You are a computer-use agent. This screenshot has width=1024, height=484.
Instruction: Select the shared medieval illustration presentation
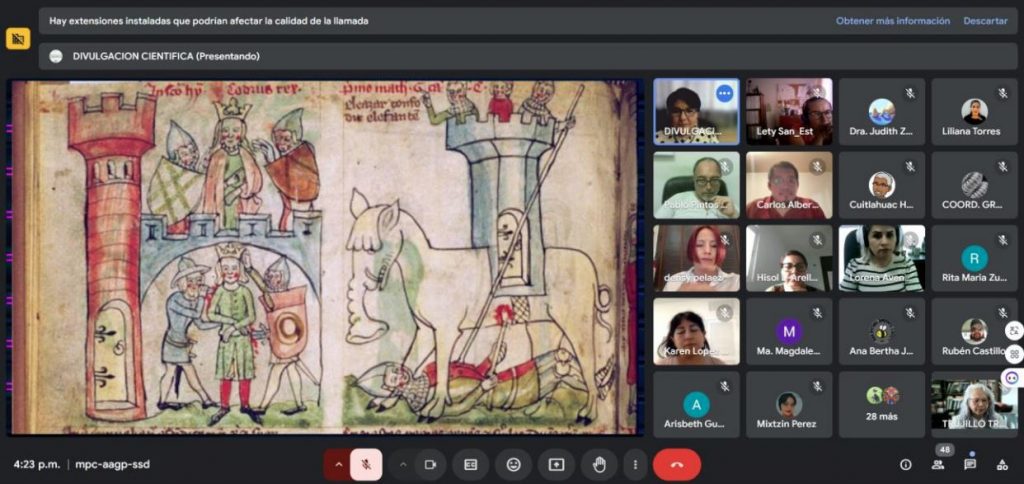pos(326,257)
